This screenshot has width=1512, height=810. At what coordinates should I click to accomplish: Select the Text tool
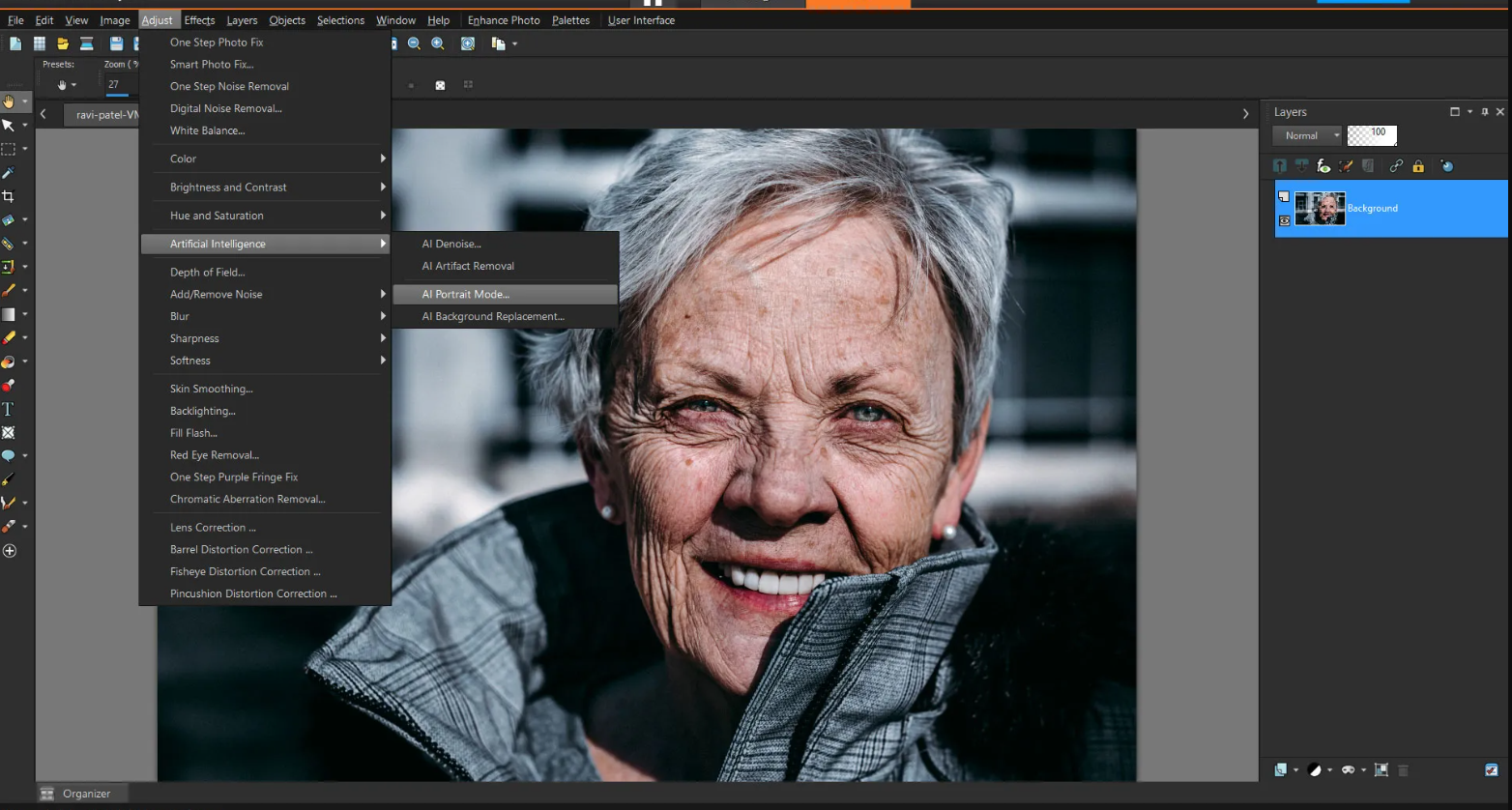point(9,409)
